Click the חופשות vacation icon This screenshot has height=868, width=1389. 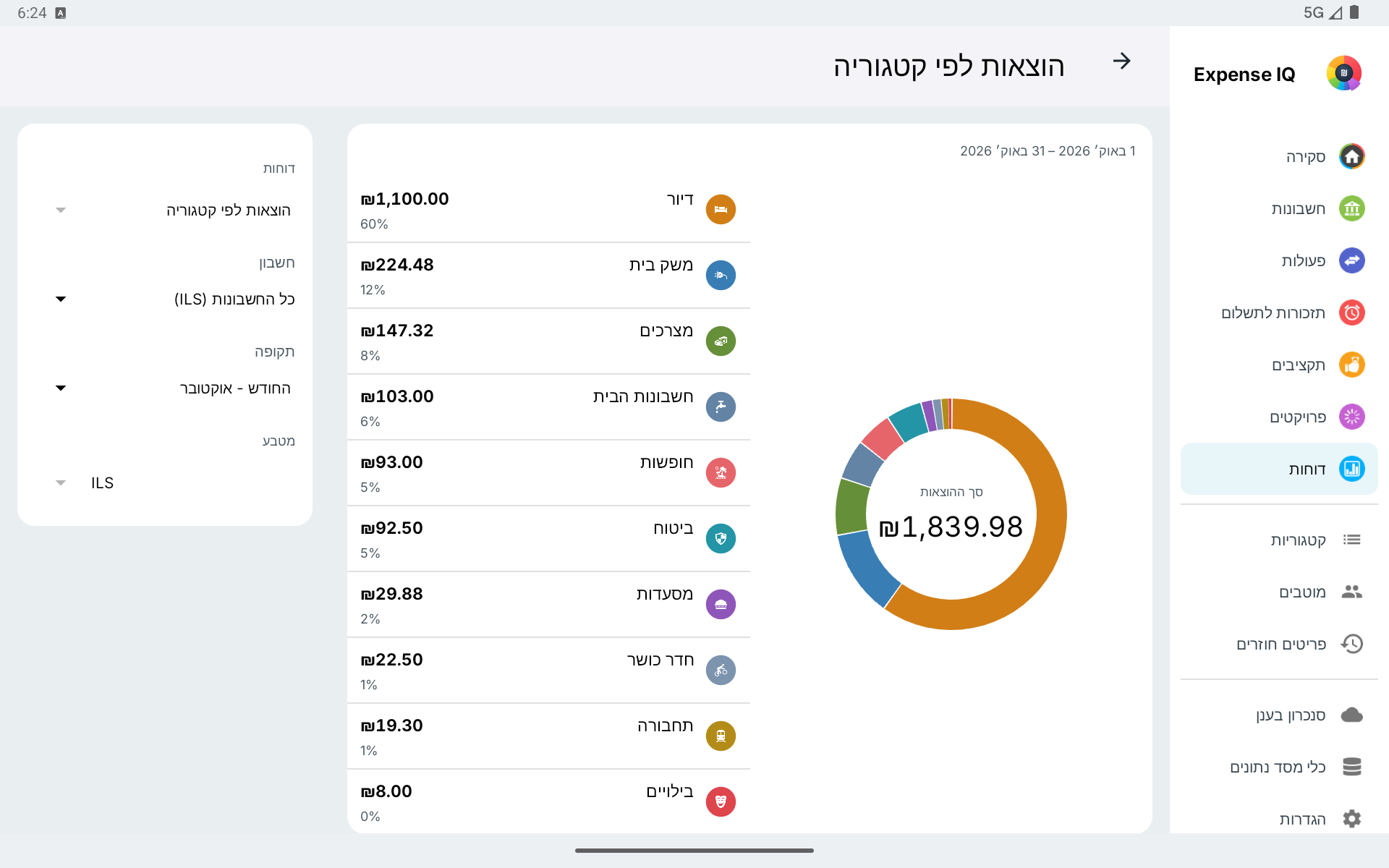pyautogui.click(x=721, y=472)
